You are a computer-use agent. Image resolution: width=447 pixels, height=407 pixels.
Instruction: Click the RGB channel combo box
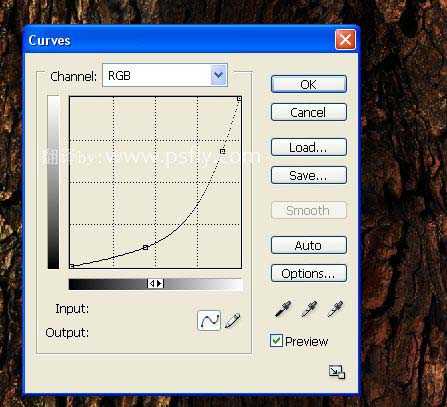coord(165,75)
